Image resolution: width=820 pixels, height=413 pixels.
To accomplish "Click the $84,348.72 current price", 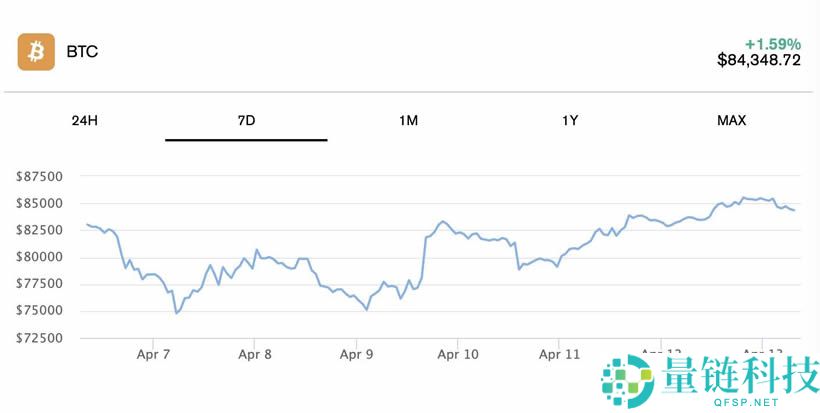I will tap(759, 60).
